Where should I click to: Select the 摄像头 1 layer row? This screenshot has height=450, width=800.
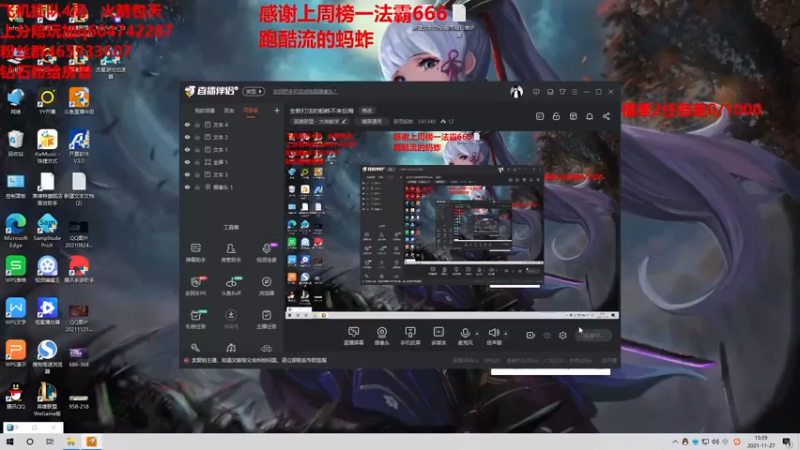pos(232,187)
